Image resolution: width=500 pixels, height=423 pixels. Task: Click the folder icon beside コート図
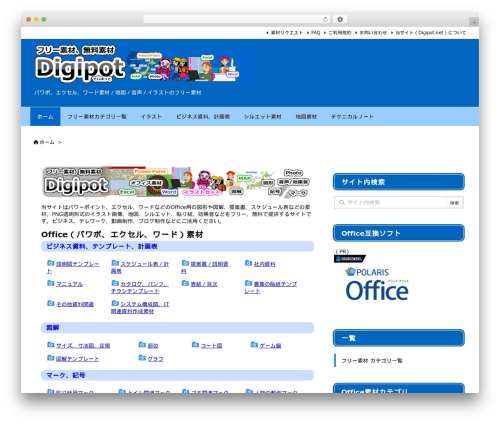(195, 345)
